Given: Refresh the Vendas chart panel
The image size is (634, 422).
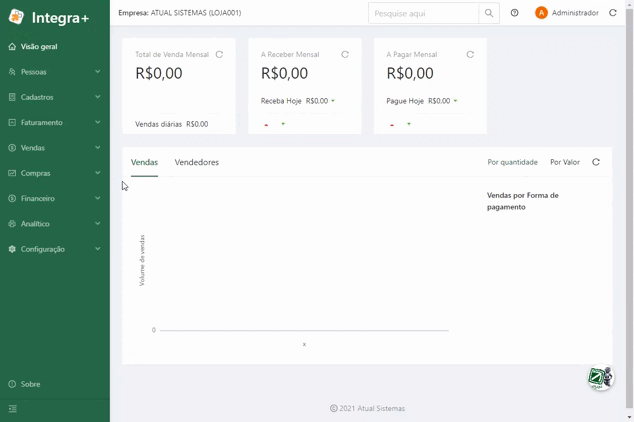Looking at the screenshot, I should click(596, 162).
